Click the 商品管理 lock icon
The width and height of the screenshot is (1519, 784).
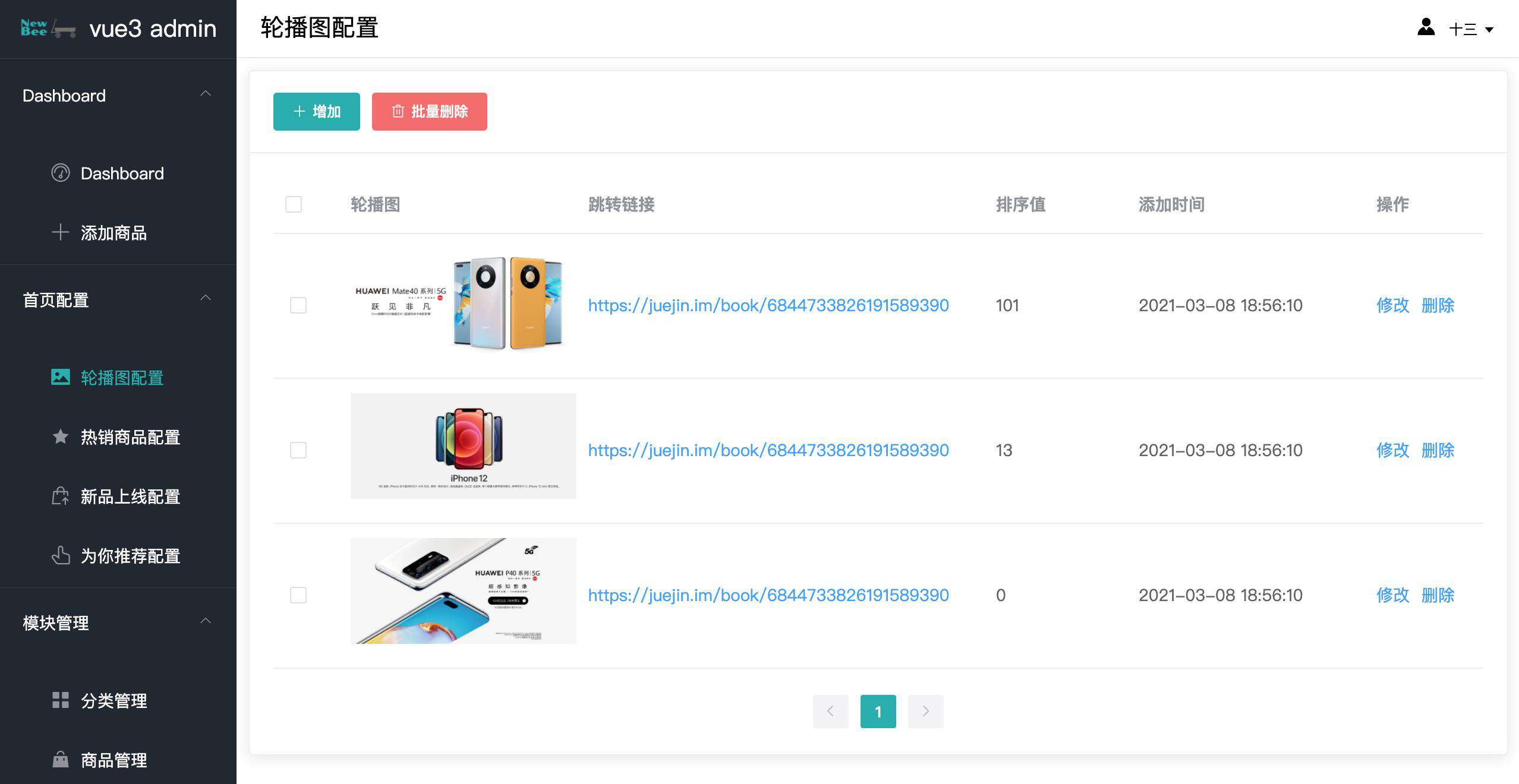pyautogui.click(x=59, y=760)
